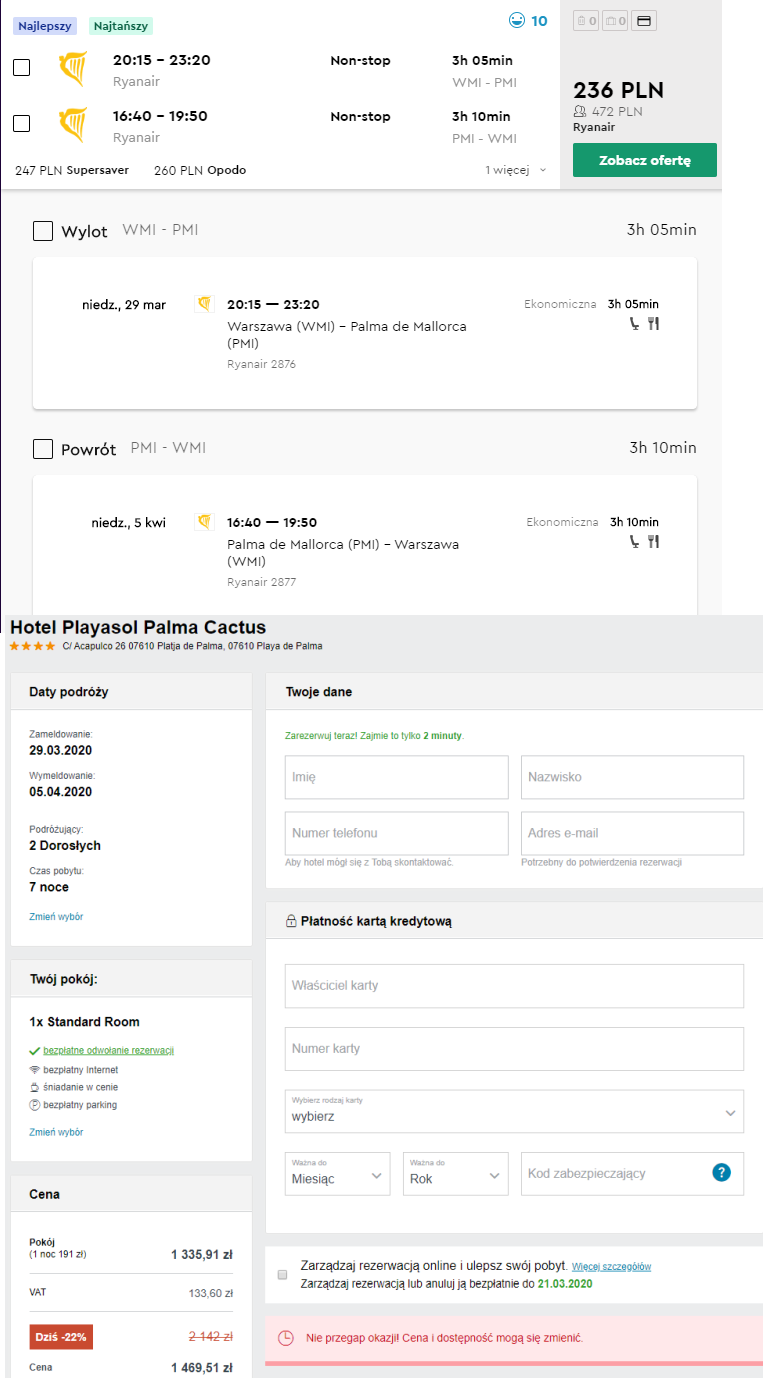Click meal icon for the 3h 05min segment
The height and width of the screenshot is (1378, 765).
click(x=654, y=323)
